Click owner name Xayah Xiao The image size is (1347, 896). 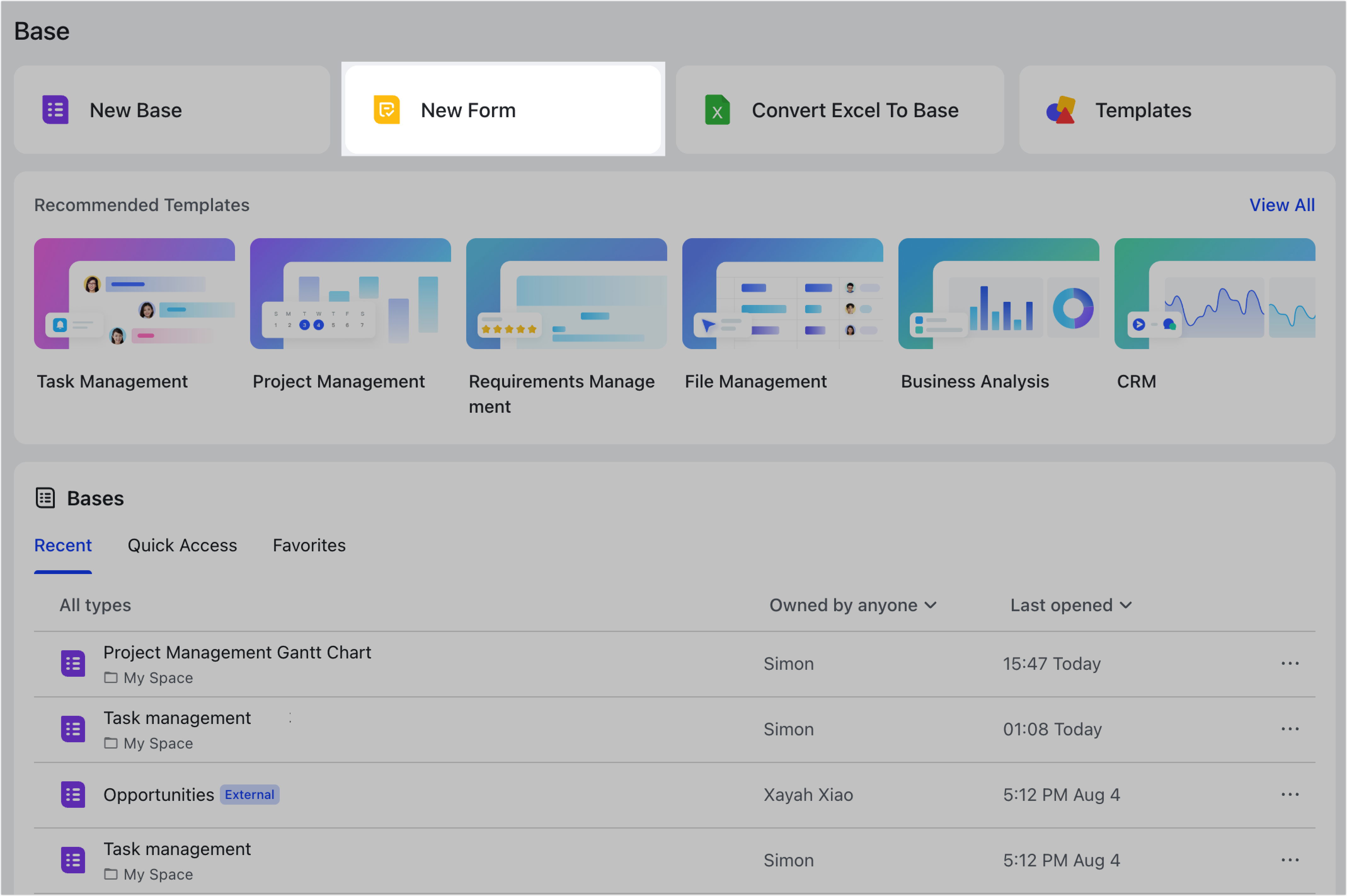808,794
